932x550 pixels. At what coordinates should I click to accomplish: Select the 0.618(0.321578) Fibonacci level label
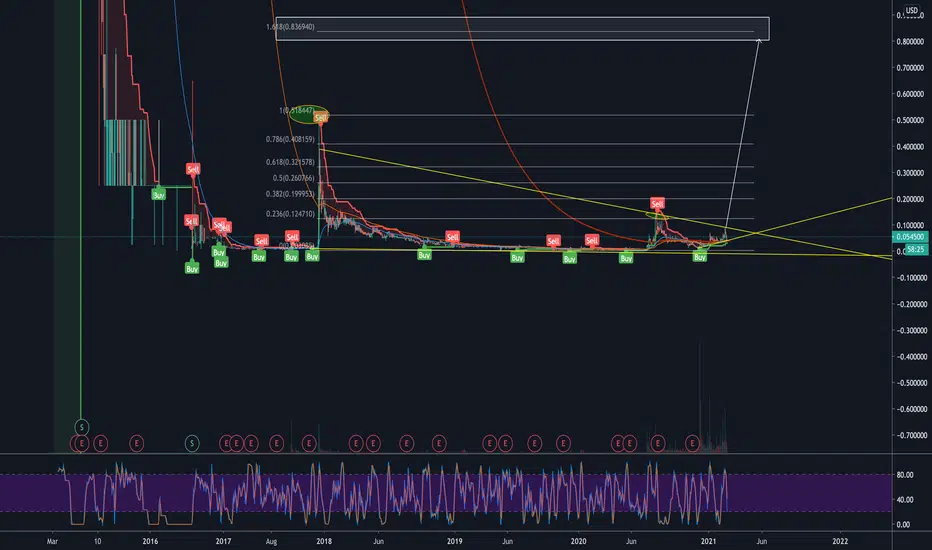(x=290, y=162)
